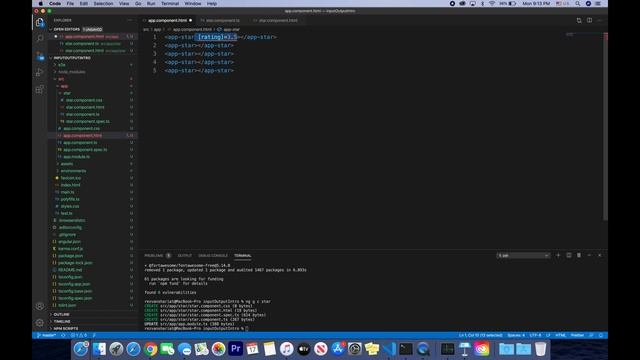Switch to Debug Console panel tab
The image size is (640, 360).
[213, 256]
